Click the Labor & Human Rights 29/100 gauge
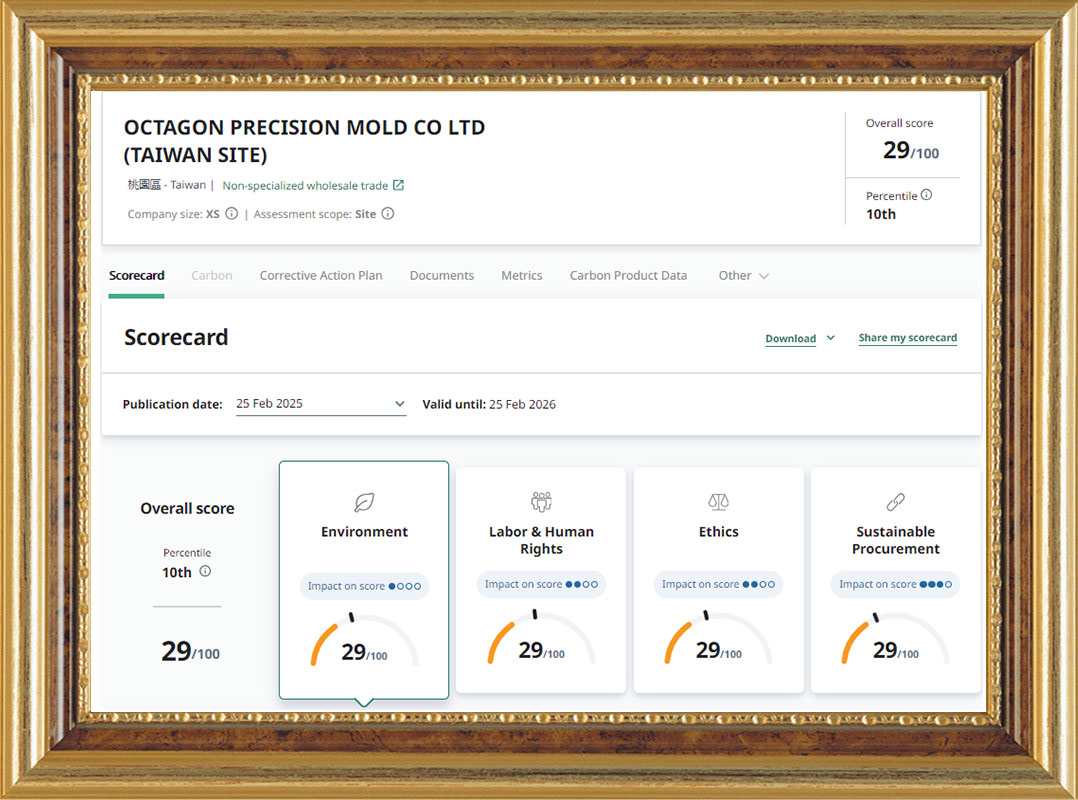This screenshot has width=1078, height=800. pyautogui.click(x=541, y=637)
